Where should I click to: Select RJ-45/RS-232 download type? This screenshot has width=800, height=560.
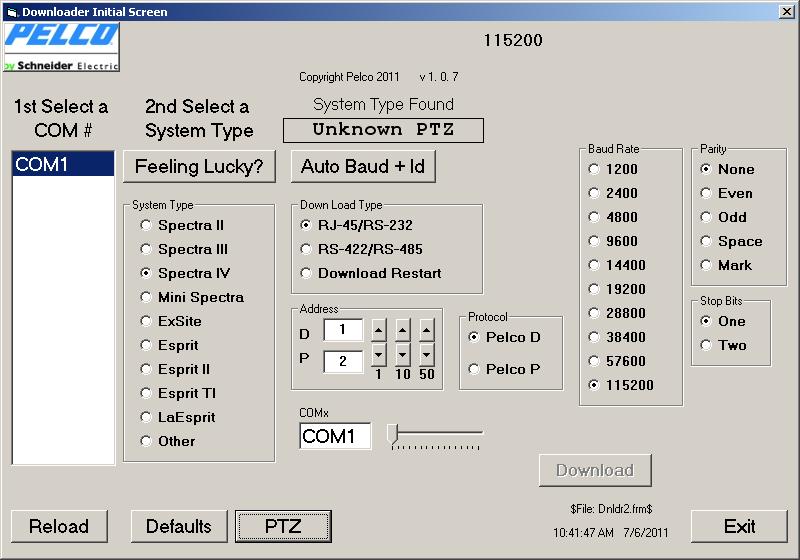[357, 225]
